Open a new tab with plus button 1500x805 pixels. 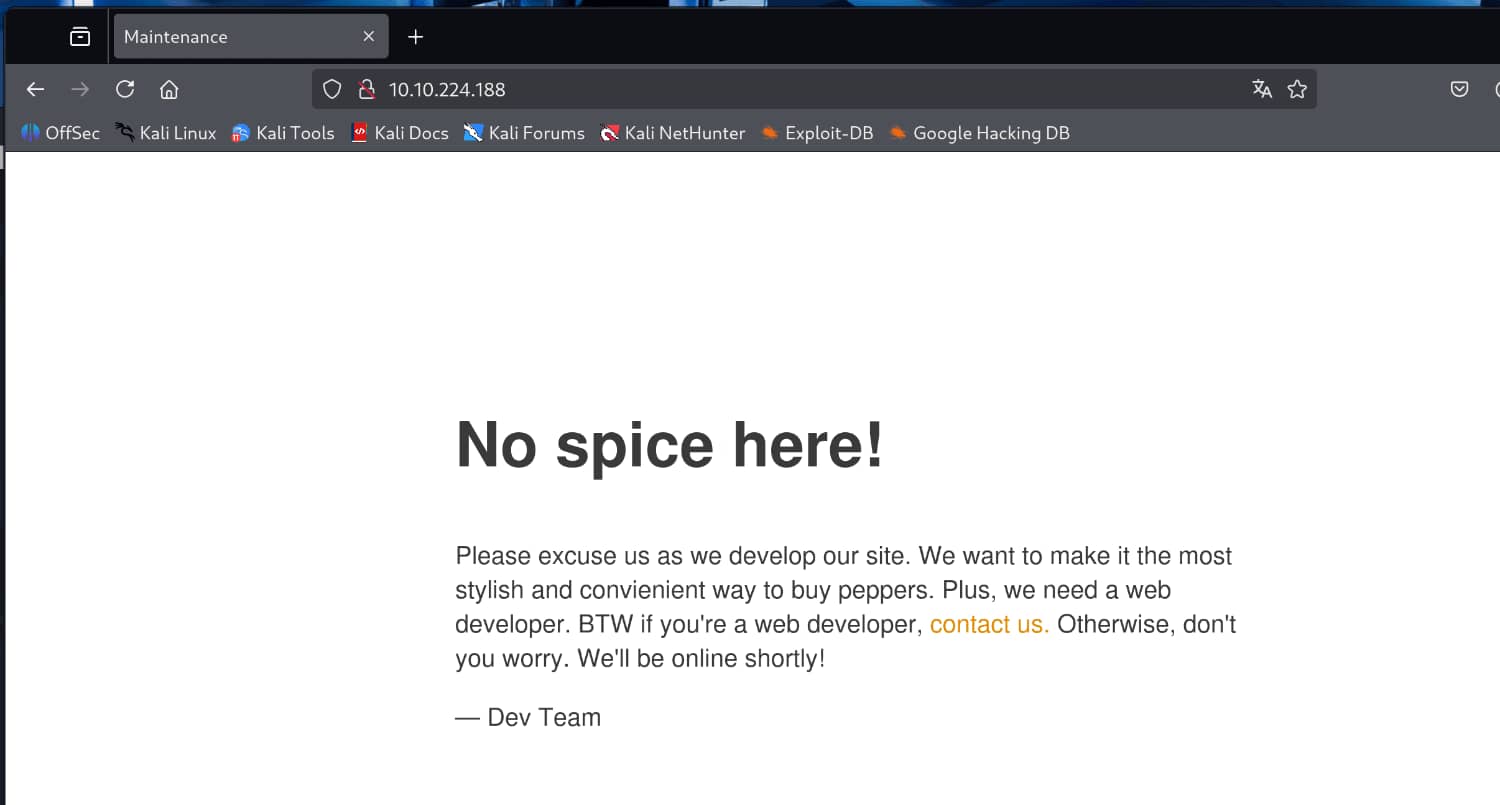pyautogui.click(x=416, y=37)
